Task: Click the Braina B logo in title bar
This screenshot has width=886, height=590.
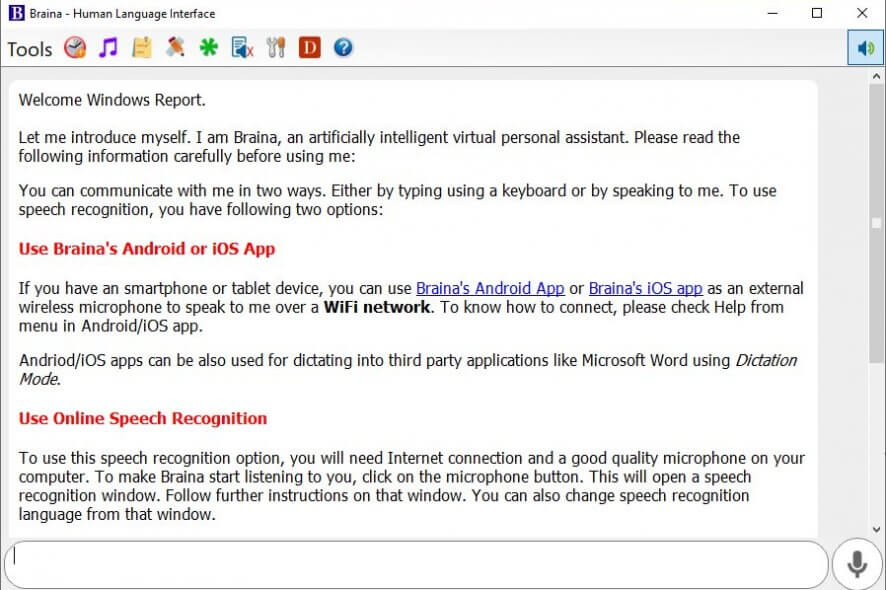Action: click(x=17, y=14)
